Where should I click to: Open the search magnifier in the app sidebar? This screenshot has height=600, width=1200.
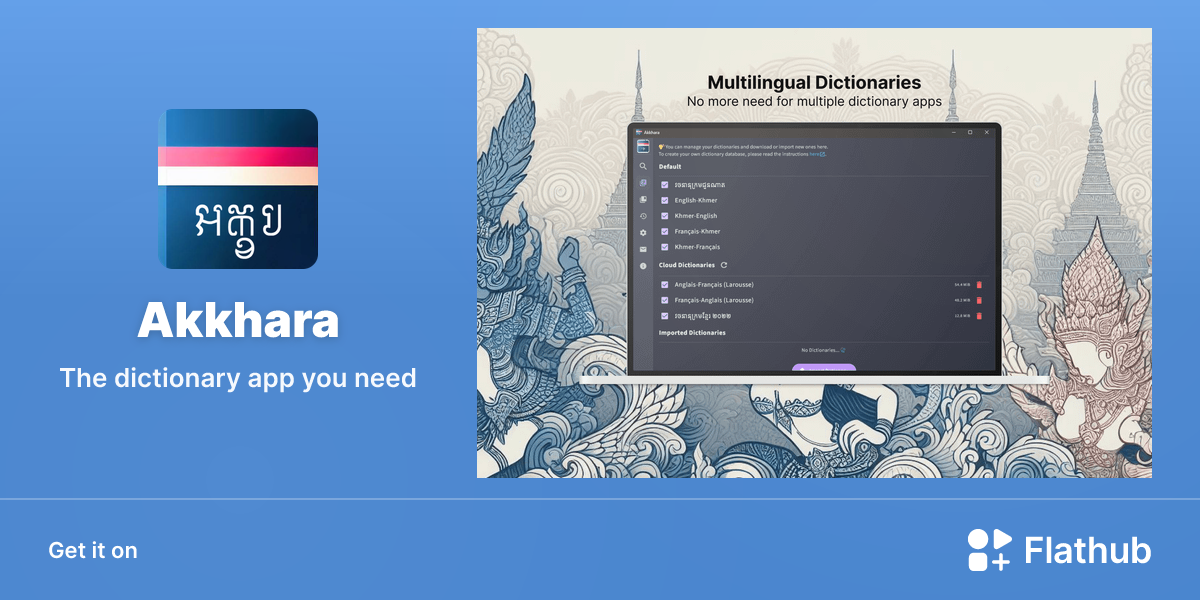pyautogui.click(x=643, y=166)
